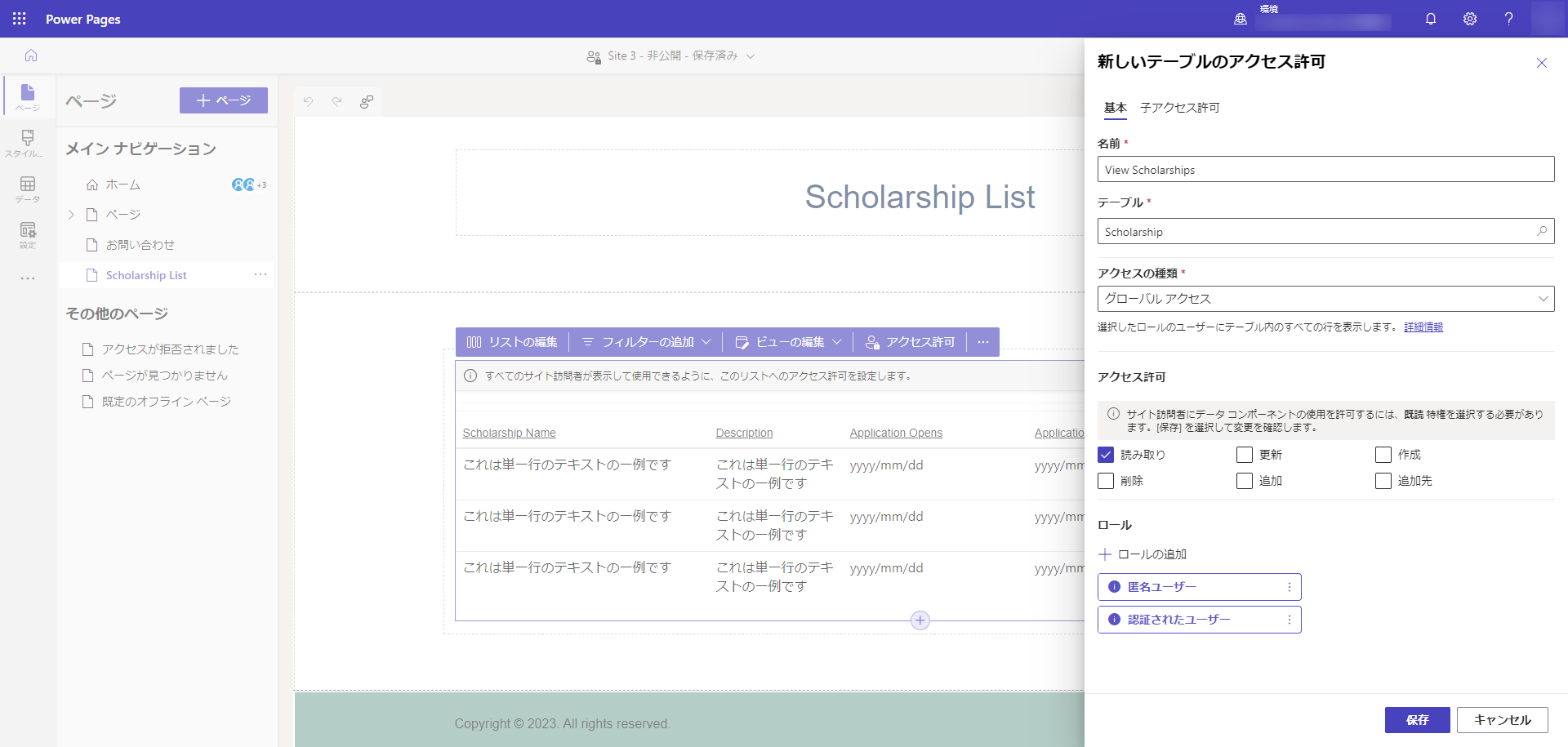Click the 名前 text field
Screen dimensions: 1568x747
1325,170
